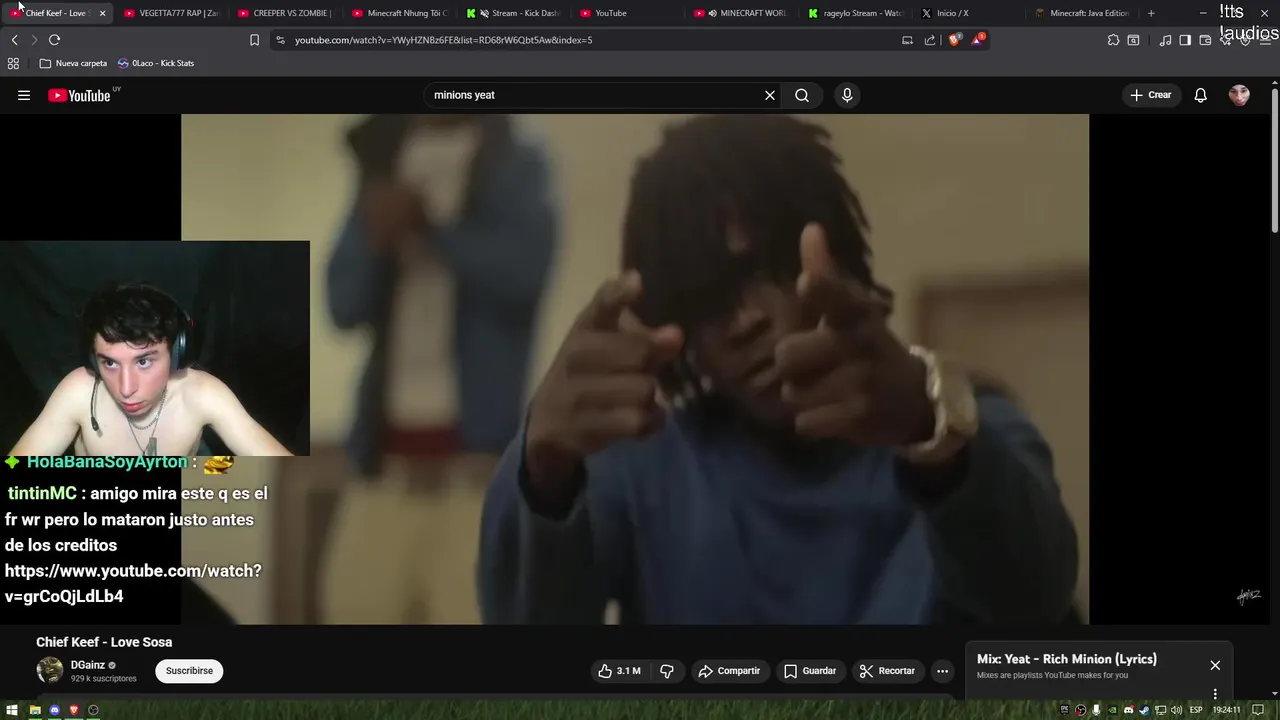
Task: Open the Windows Start menu
Action: pos(13,710)
